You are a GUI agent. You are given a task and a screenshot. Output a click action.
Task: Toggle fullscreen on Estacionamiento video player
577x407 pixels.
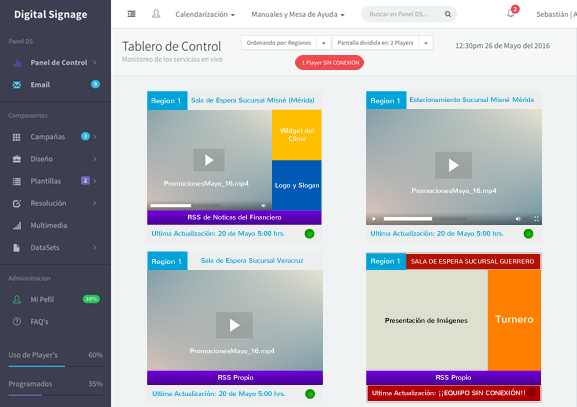coord(536,219)
